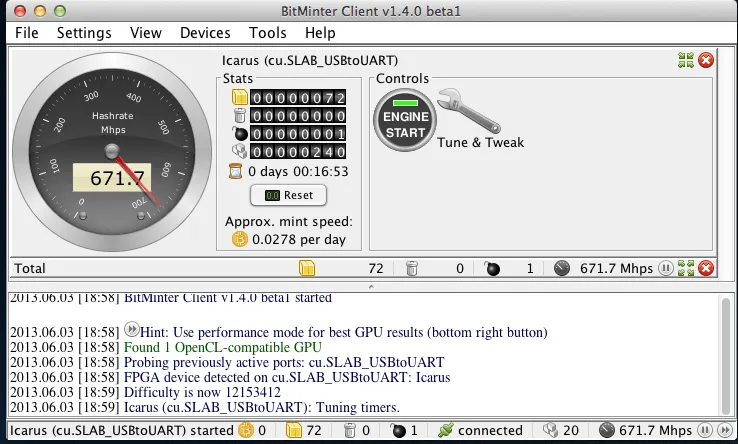The image size is (738, 444).
Task: Remove Icarus device with red X icon
Action: tap(706, 61)
